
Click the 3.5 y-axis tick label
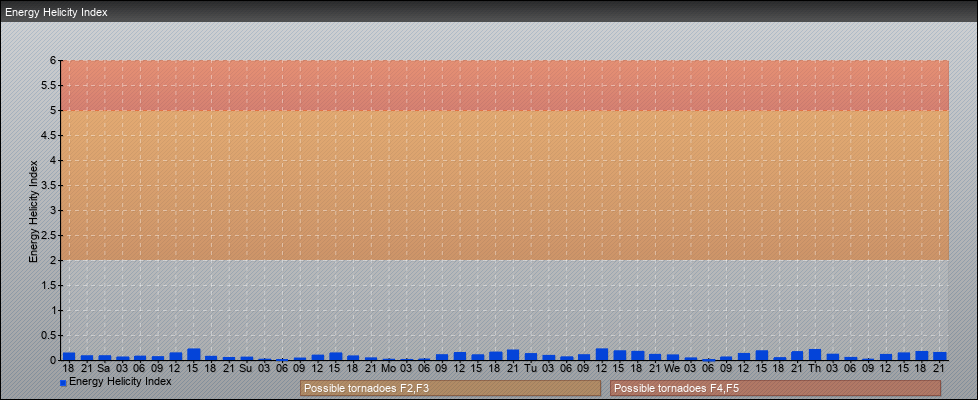[x=50, y=185]
